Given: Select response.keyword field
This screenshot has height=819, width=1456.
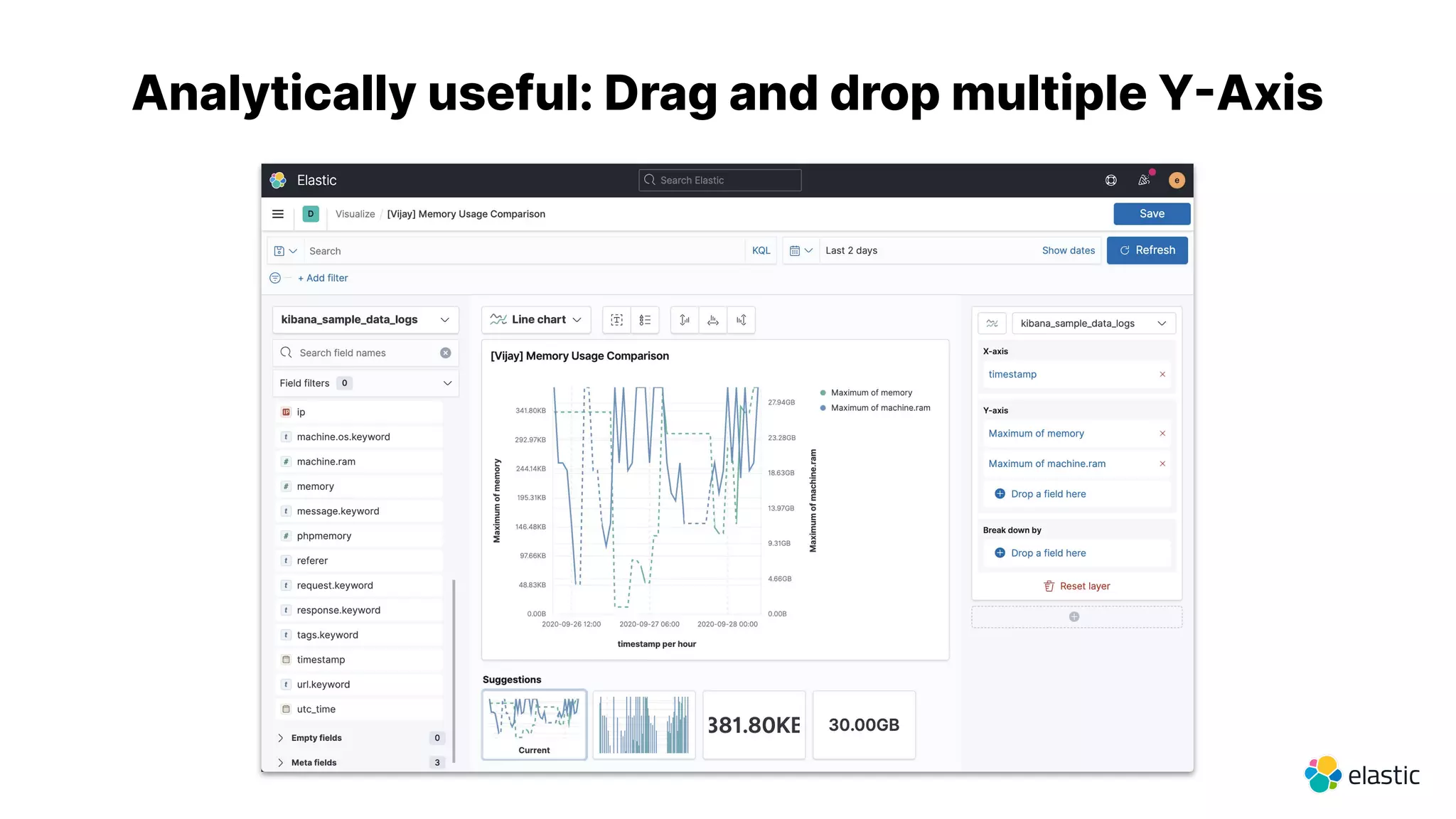Looking at the screenshot, I should point(359,611).
